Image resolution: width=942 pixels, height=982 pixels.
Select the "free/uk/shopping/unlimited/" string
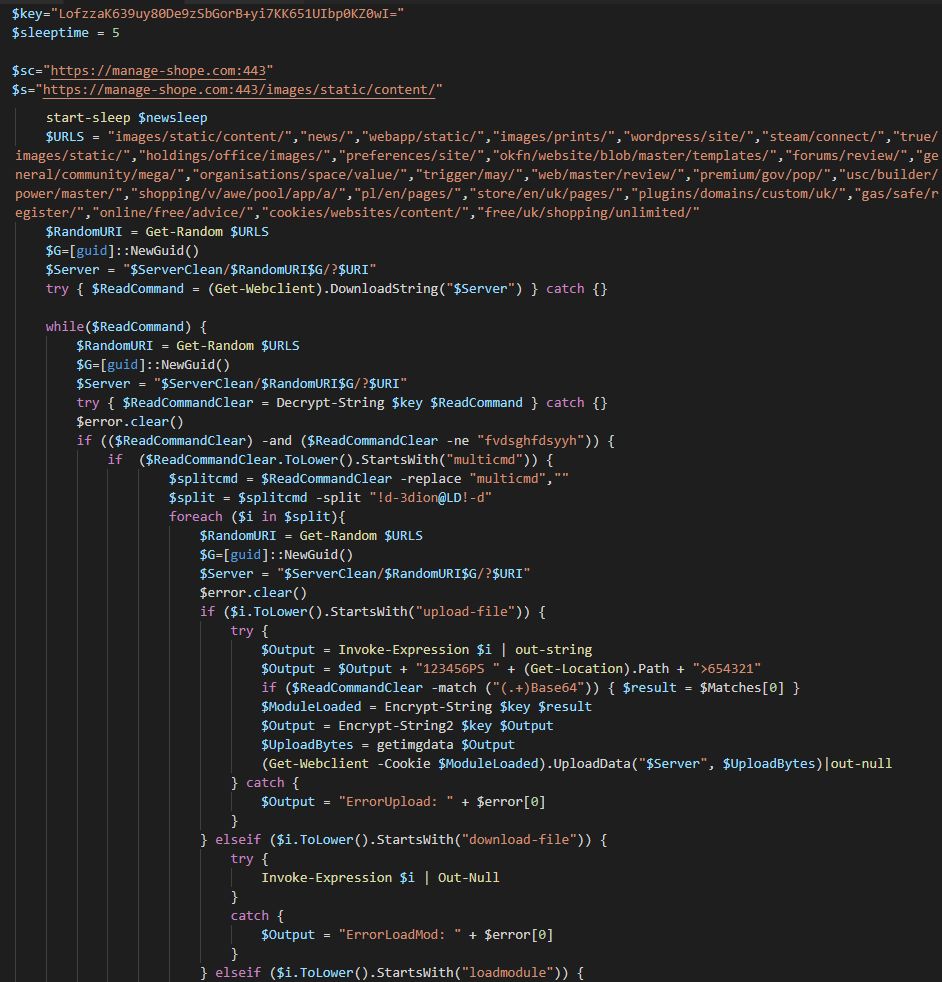coord(588,212)
